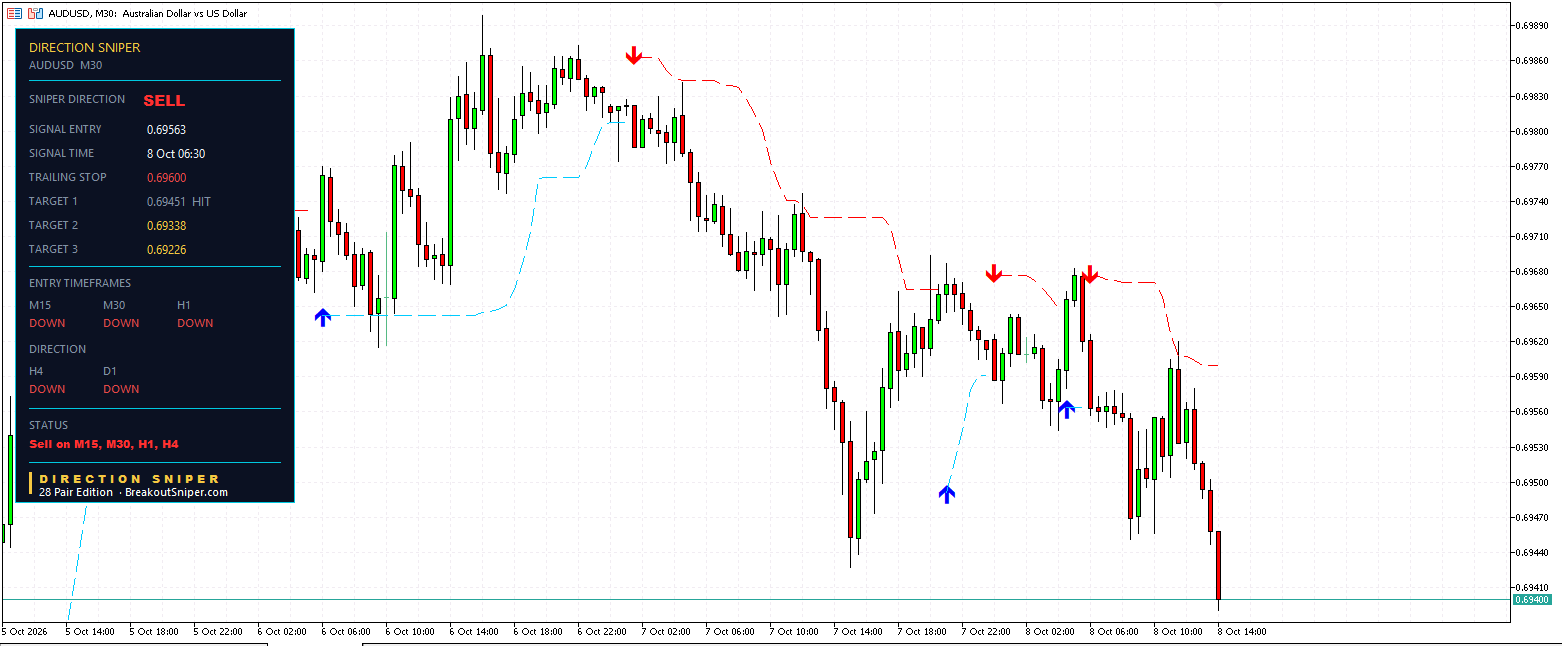Click the signal entry value 0.69563
This screenshot has width=1562, height=646.
[x=166, y=129]
